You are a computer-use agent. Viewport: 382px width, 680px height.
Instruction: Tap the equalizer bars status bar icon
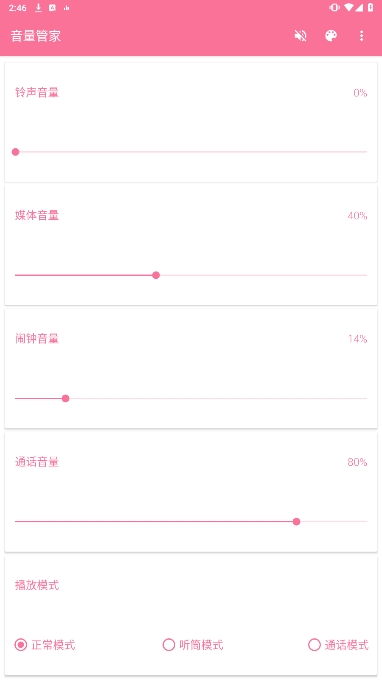point(66,8)
